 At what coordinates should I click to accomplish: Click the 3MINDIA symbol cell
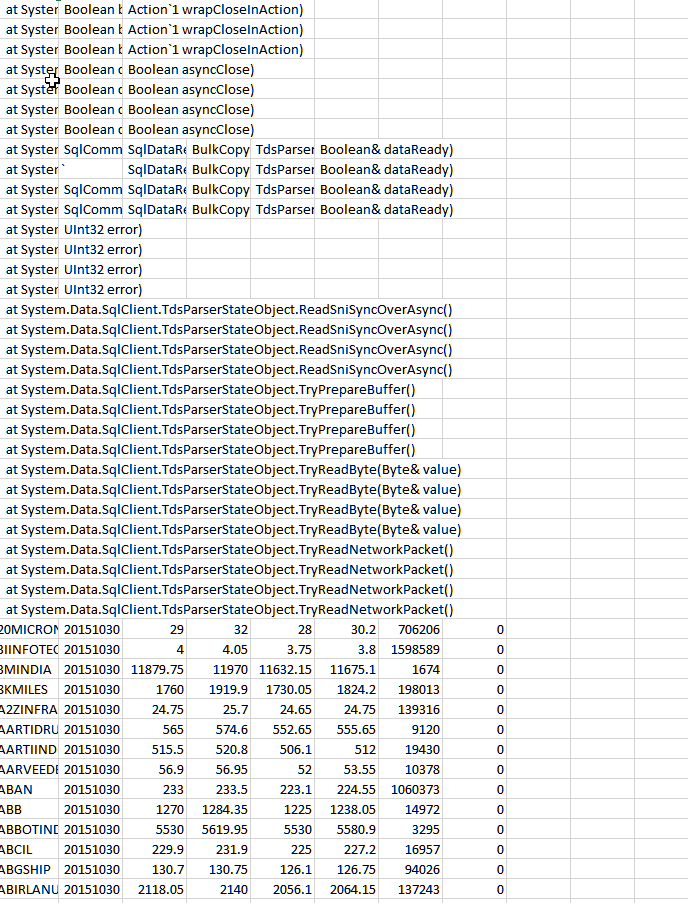tap(30, 669)
